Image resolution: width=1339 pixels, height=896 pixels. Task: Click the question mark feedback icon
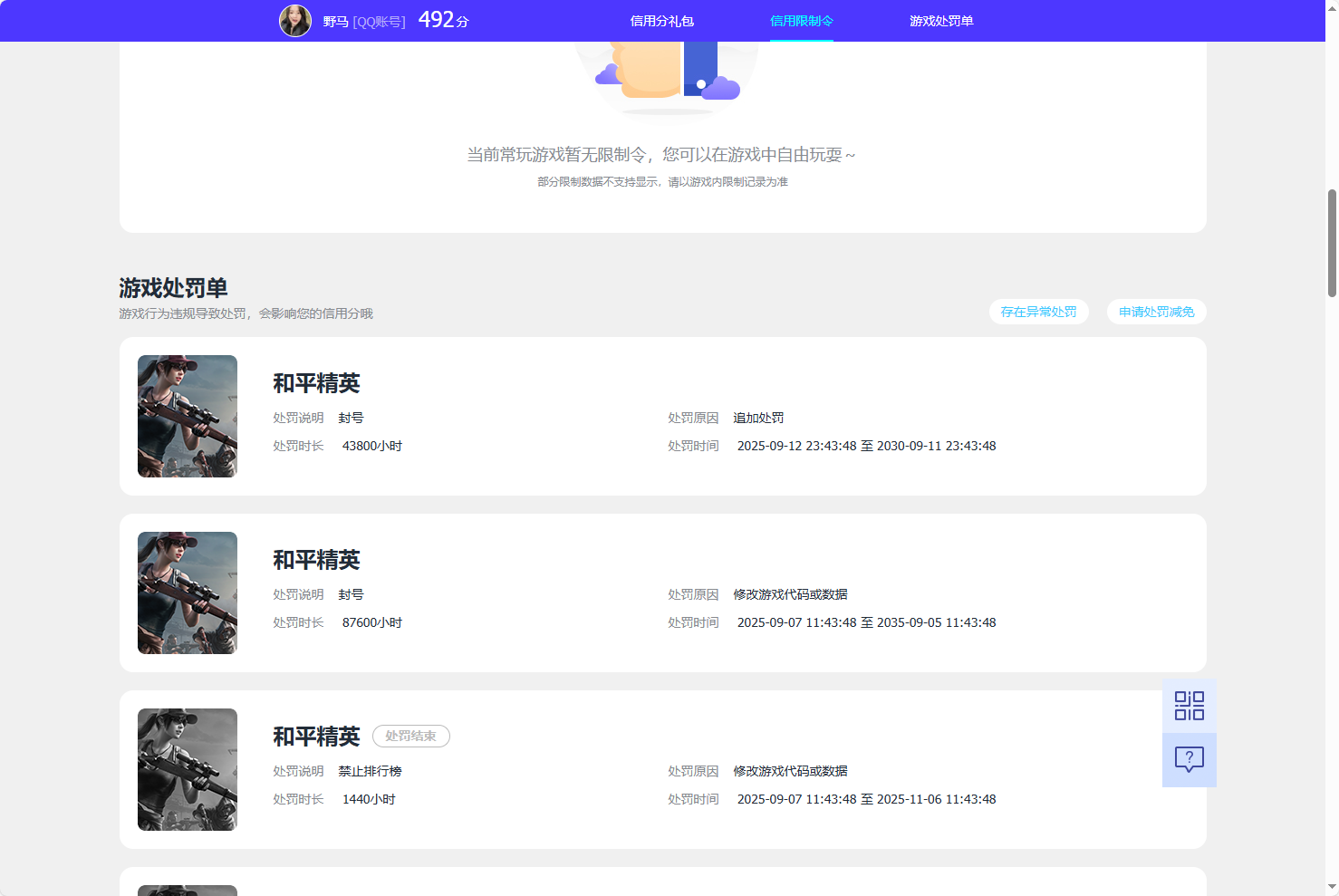coord(1189,759)
